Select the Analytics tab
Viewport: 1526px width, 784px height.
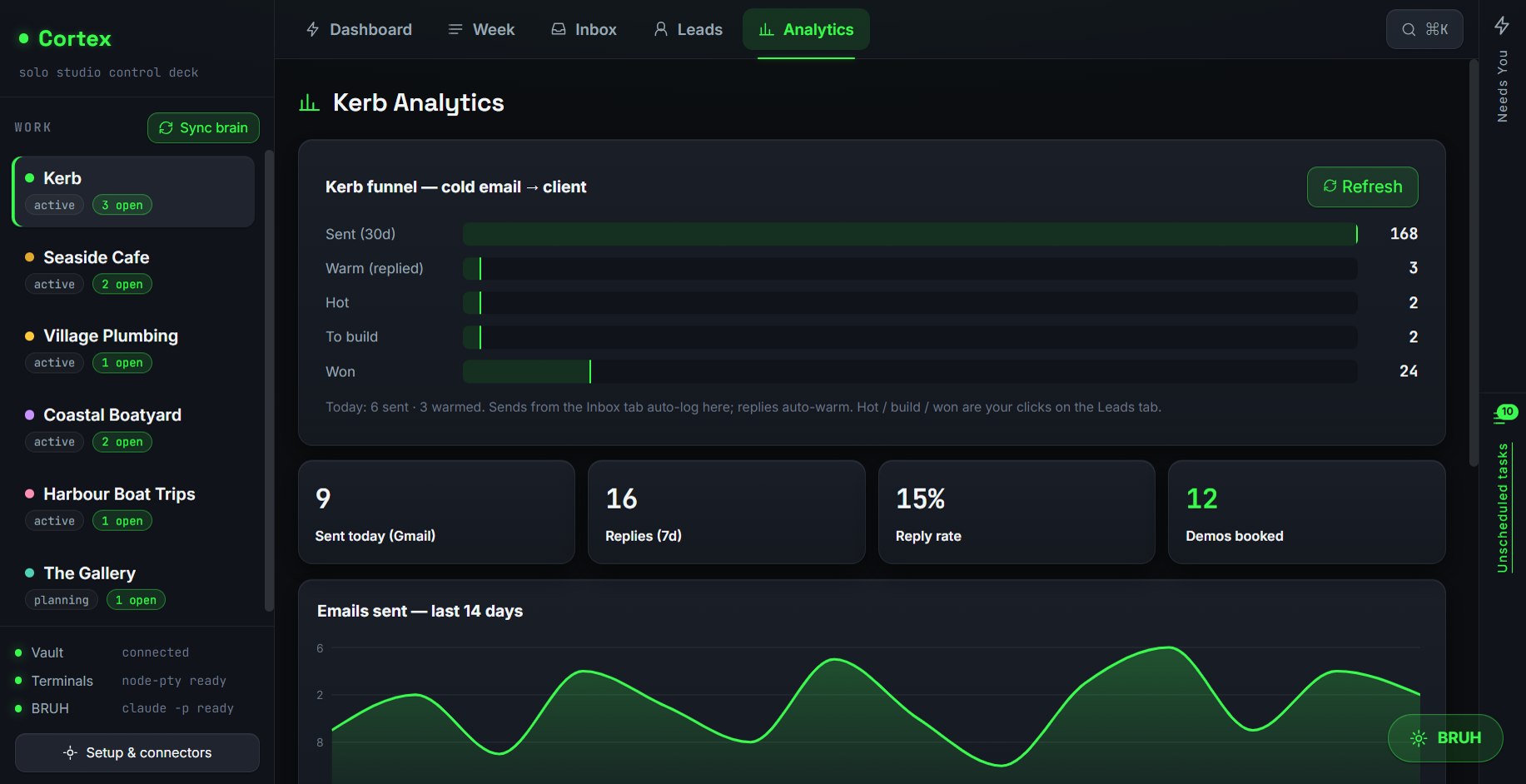tap(806, 29)
